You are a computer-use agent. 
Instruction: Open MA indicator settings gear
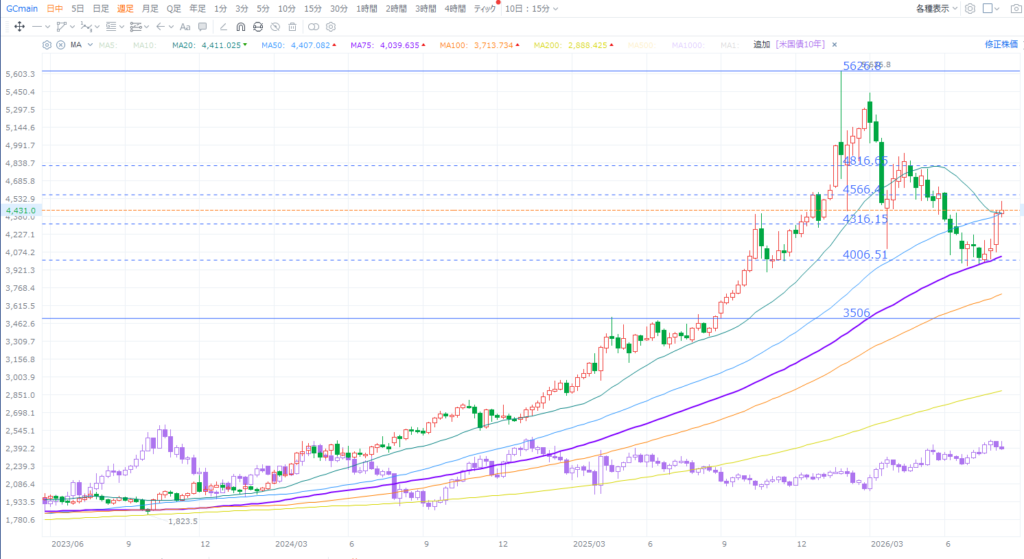click(47, 45)
